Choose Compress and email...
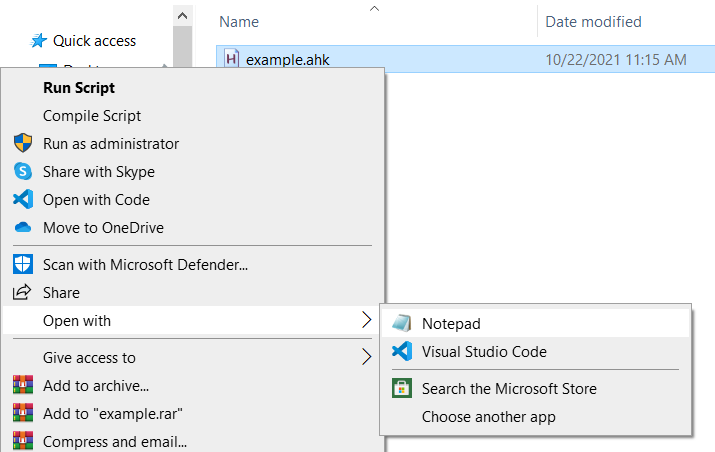Viewport: 715px width, 452px height. (115, 442)
